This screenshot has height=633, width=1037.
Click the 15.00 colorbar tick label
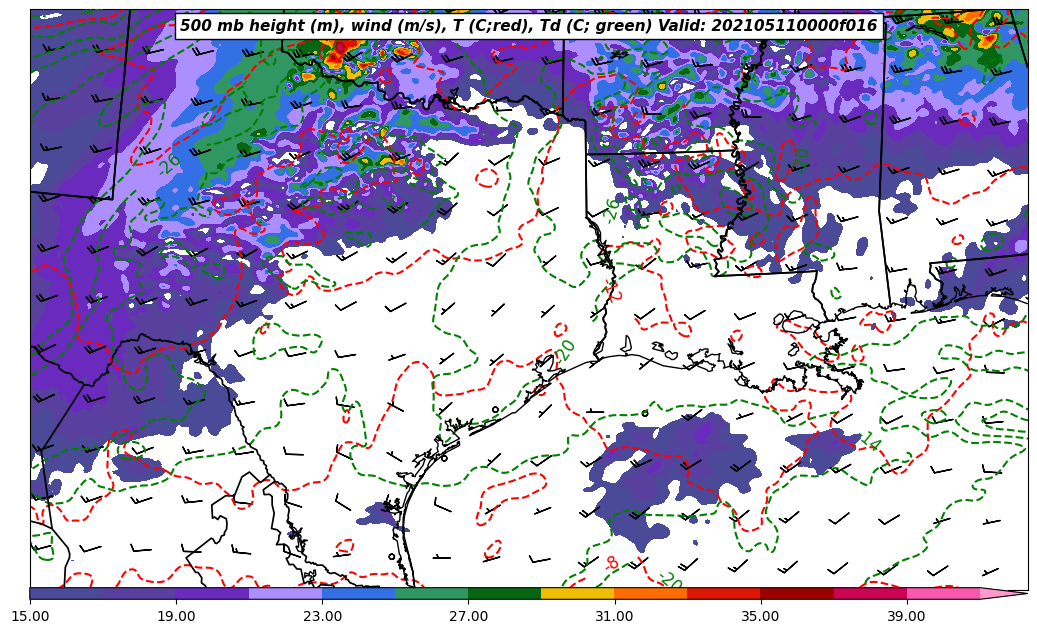click(30, 616)
